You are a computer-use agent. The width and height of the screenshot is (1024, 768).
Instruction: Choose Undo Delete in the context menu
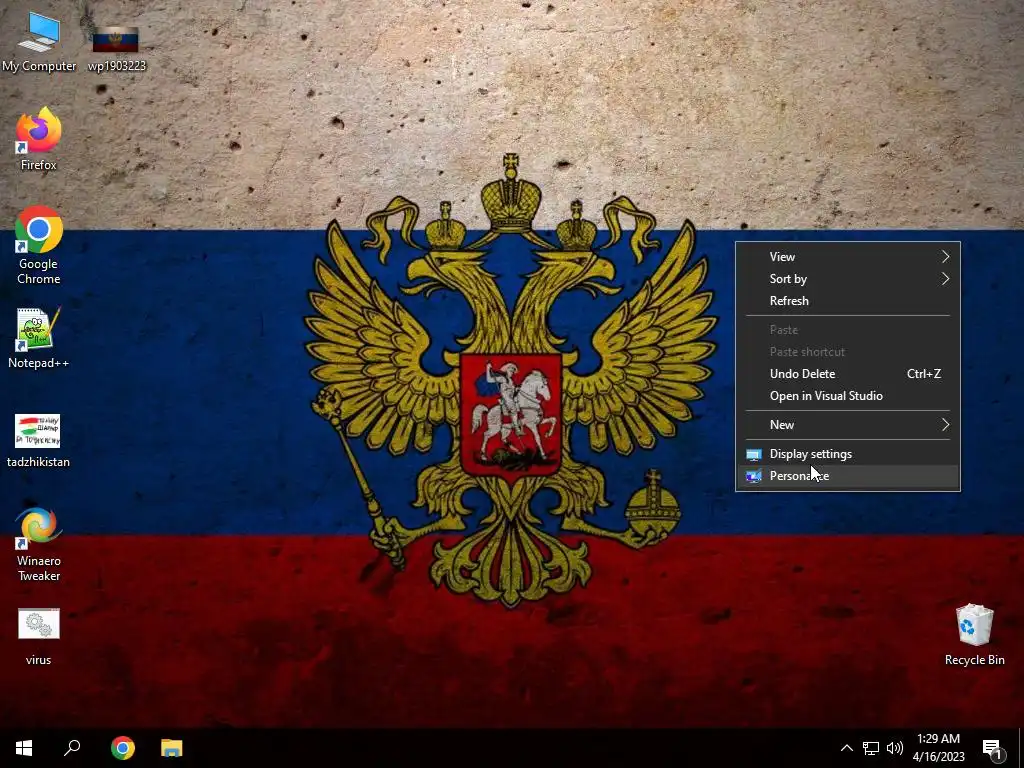(x=848, y=374)
